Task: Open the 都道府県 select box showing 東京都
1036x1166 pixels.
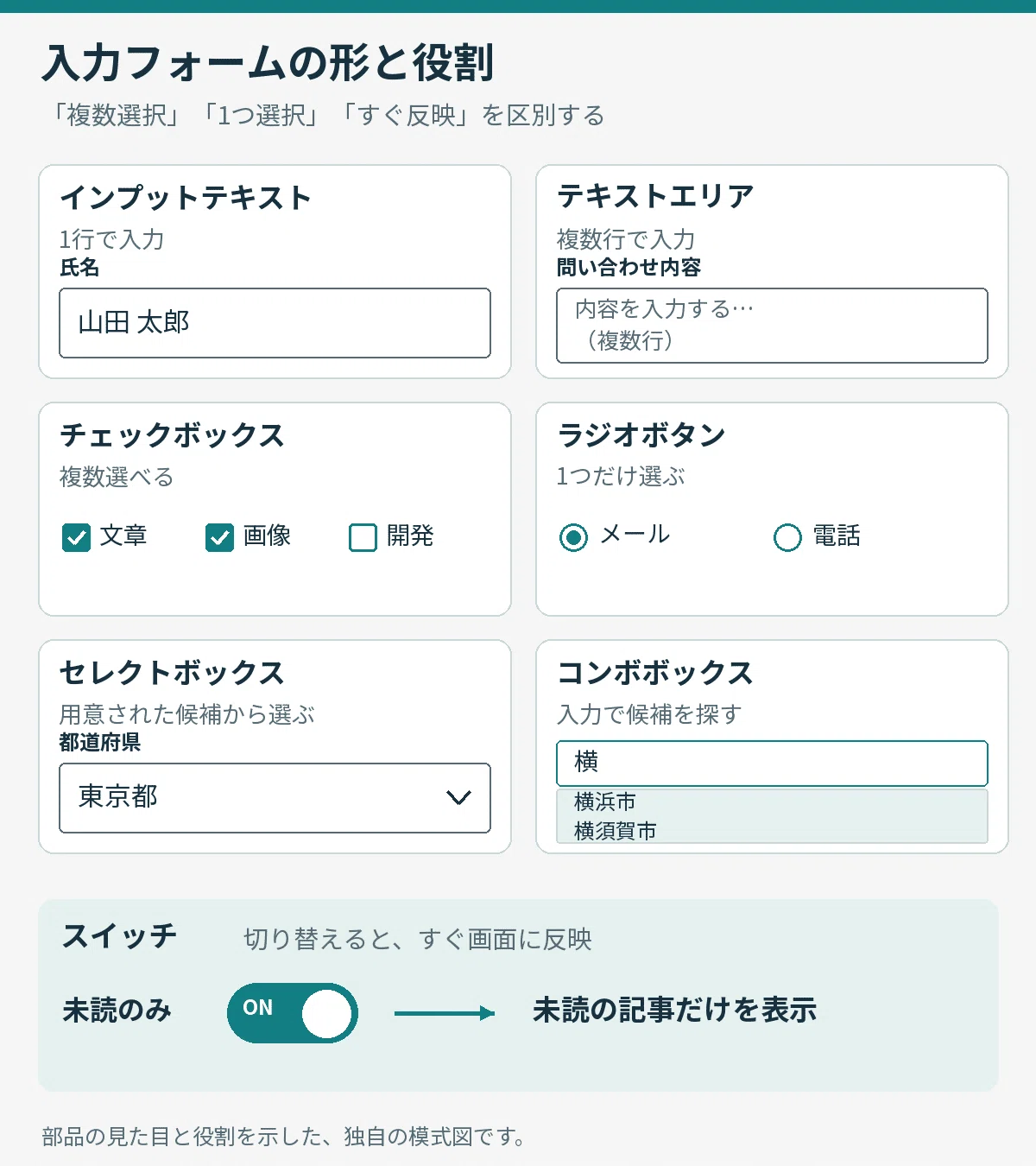Action: (275, 798)
